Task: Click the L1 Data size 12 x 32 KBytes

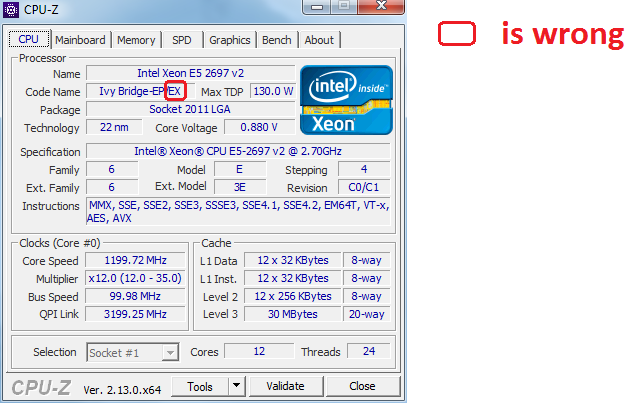Action: [293, 260]
